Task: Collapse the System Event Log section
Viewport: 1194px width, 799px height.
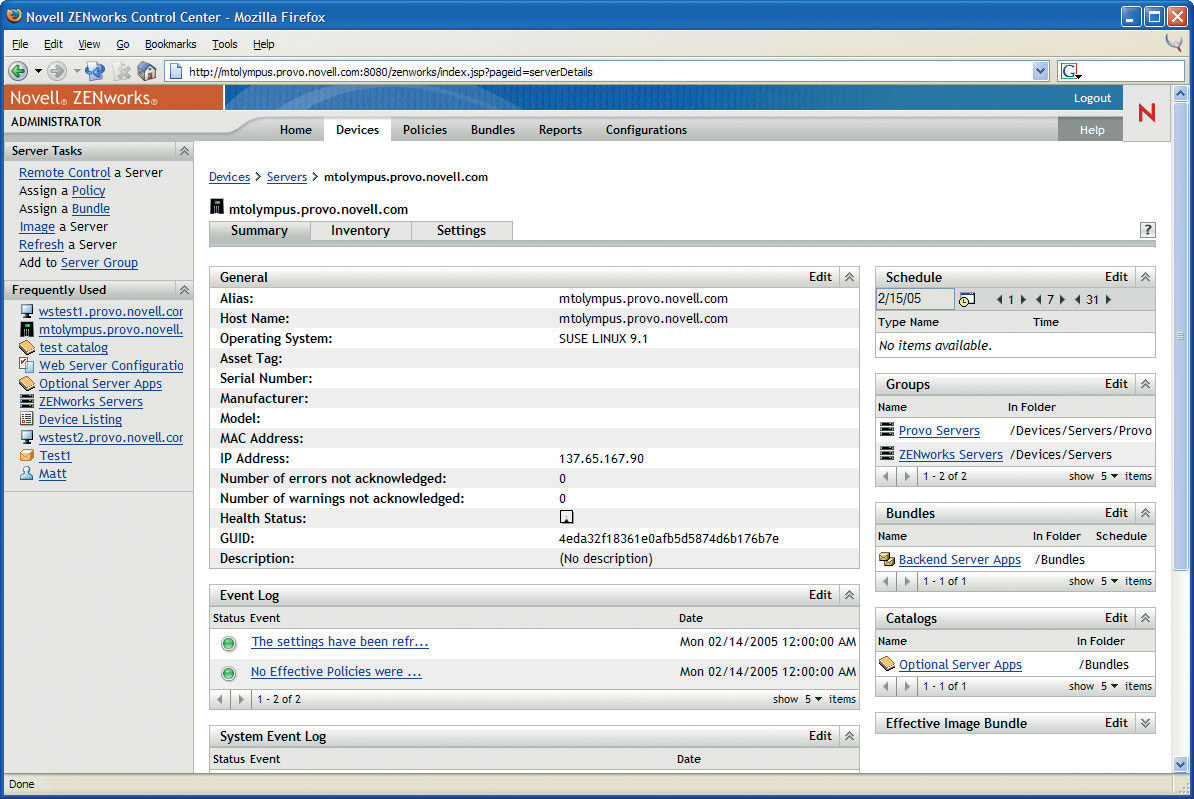Action: 849,736
